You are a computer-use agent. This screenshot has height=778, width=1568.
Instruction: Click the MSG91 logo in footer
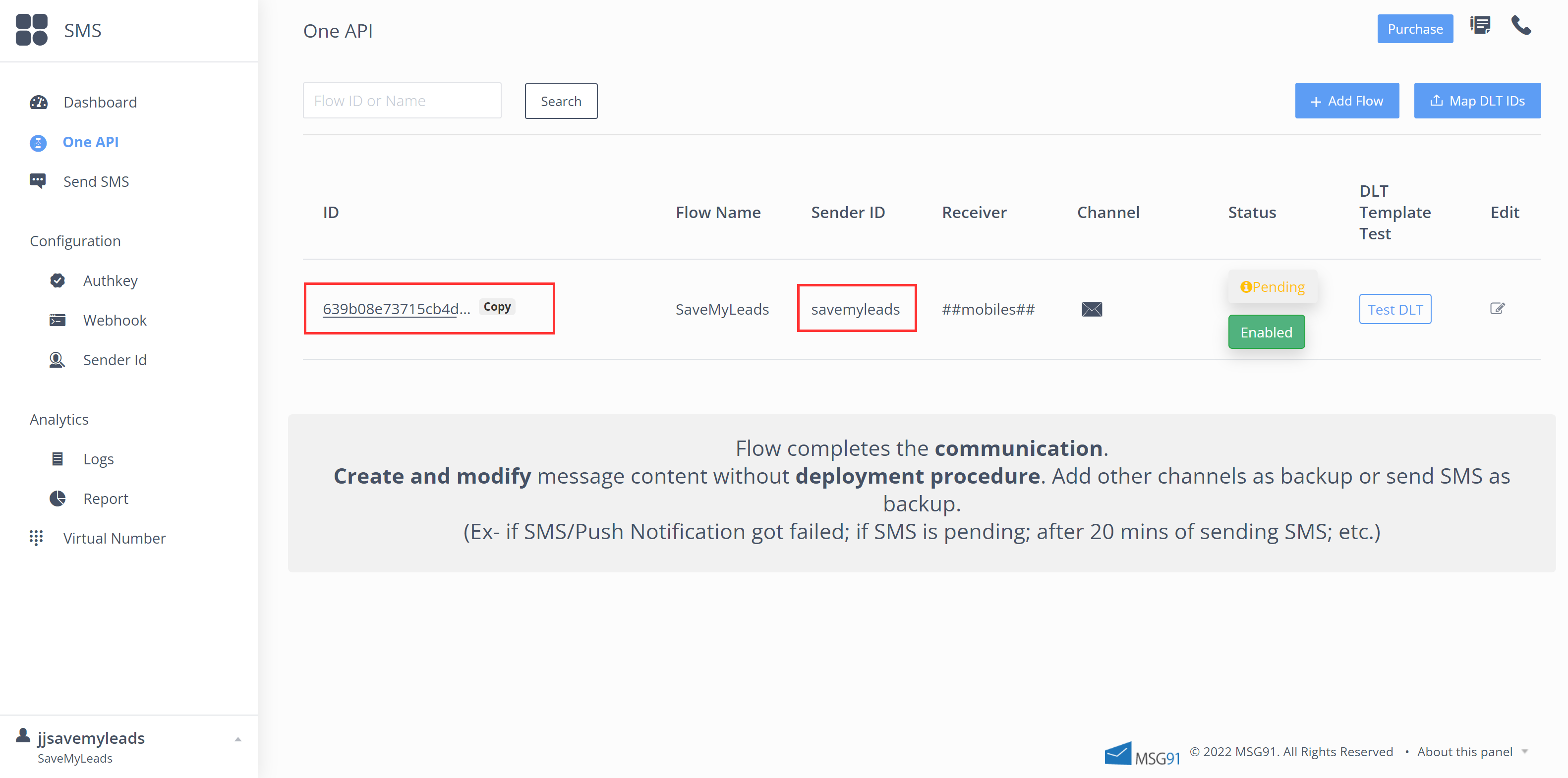(1142, 753)
